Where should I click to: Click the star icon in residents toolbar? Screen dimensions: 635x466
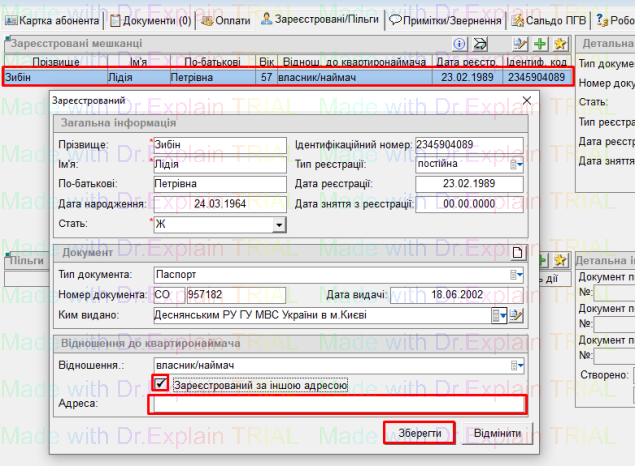(560, 44)
